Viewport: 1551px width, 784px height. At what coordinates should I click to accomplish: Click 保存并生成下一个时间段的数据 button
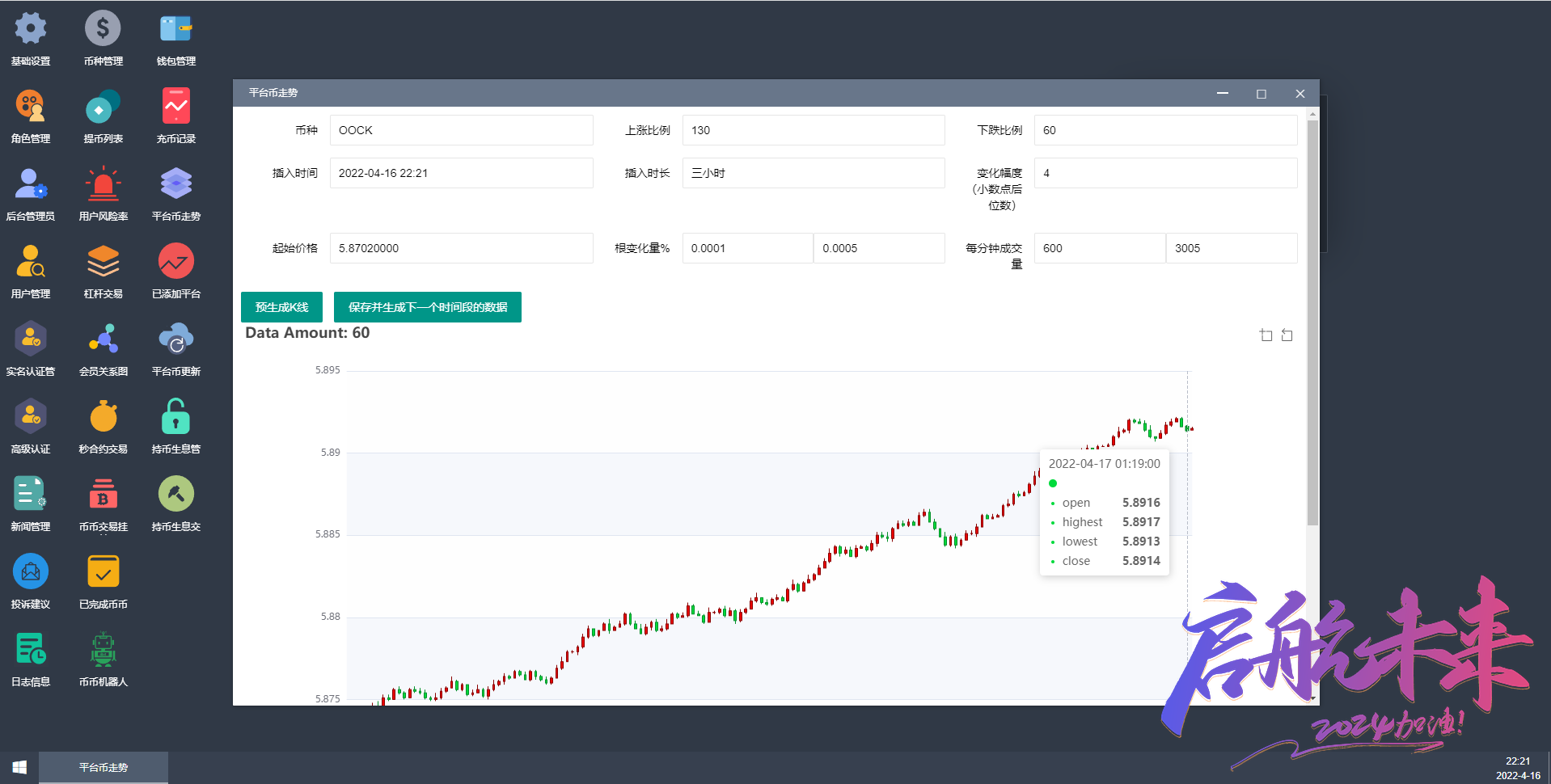point(428,307)
